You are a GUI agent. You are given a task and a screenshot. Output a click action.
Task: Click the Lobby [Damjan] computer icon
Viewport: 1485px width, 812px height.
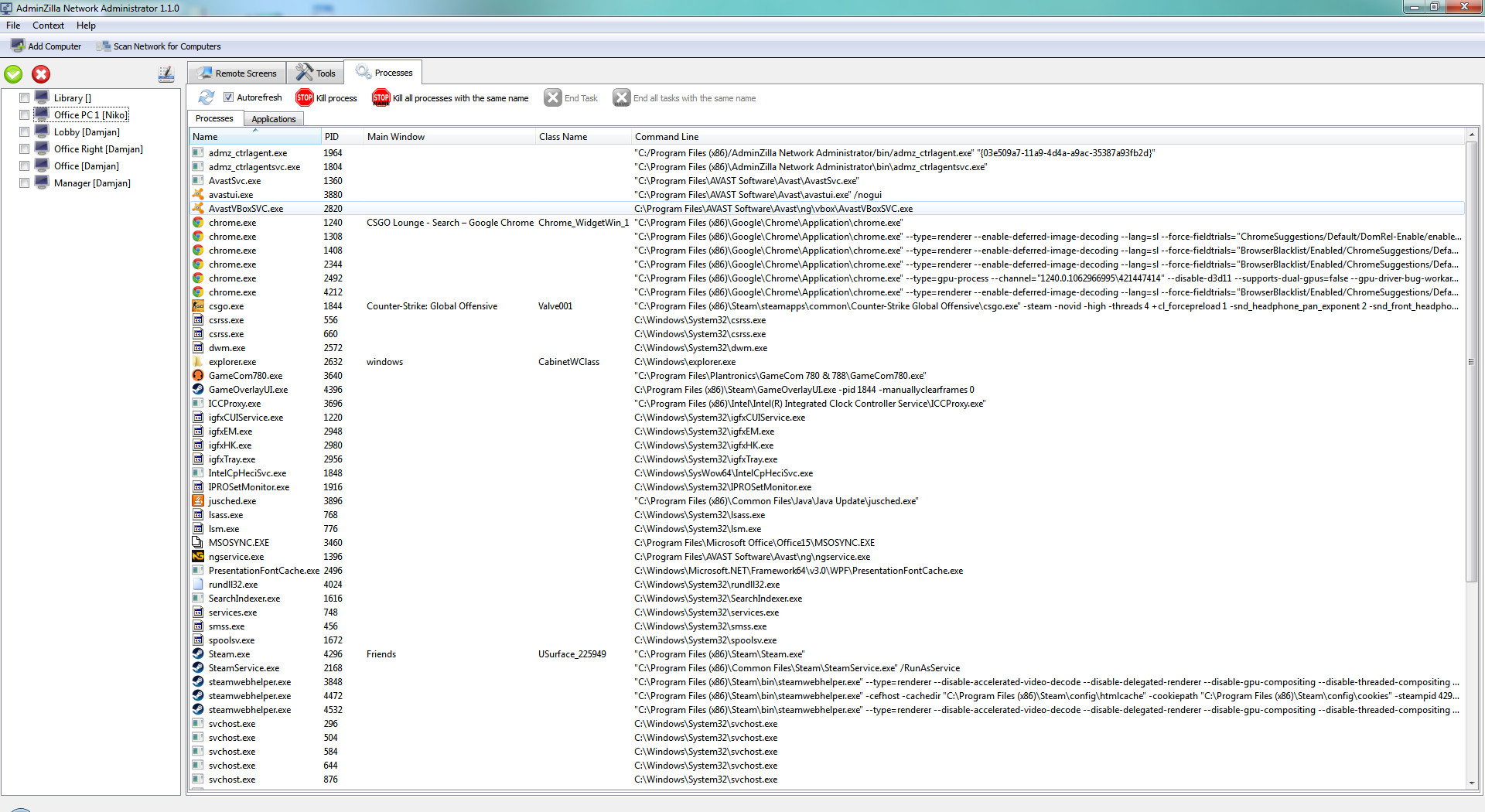(42, 131)
